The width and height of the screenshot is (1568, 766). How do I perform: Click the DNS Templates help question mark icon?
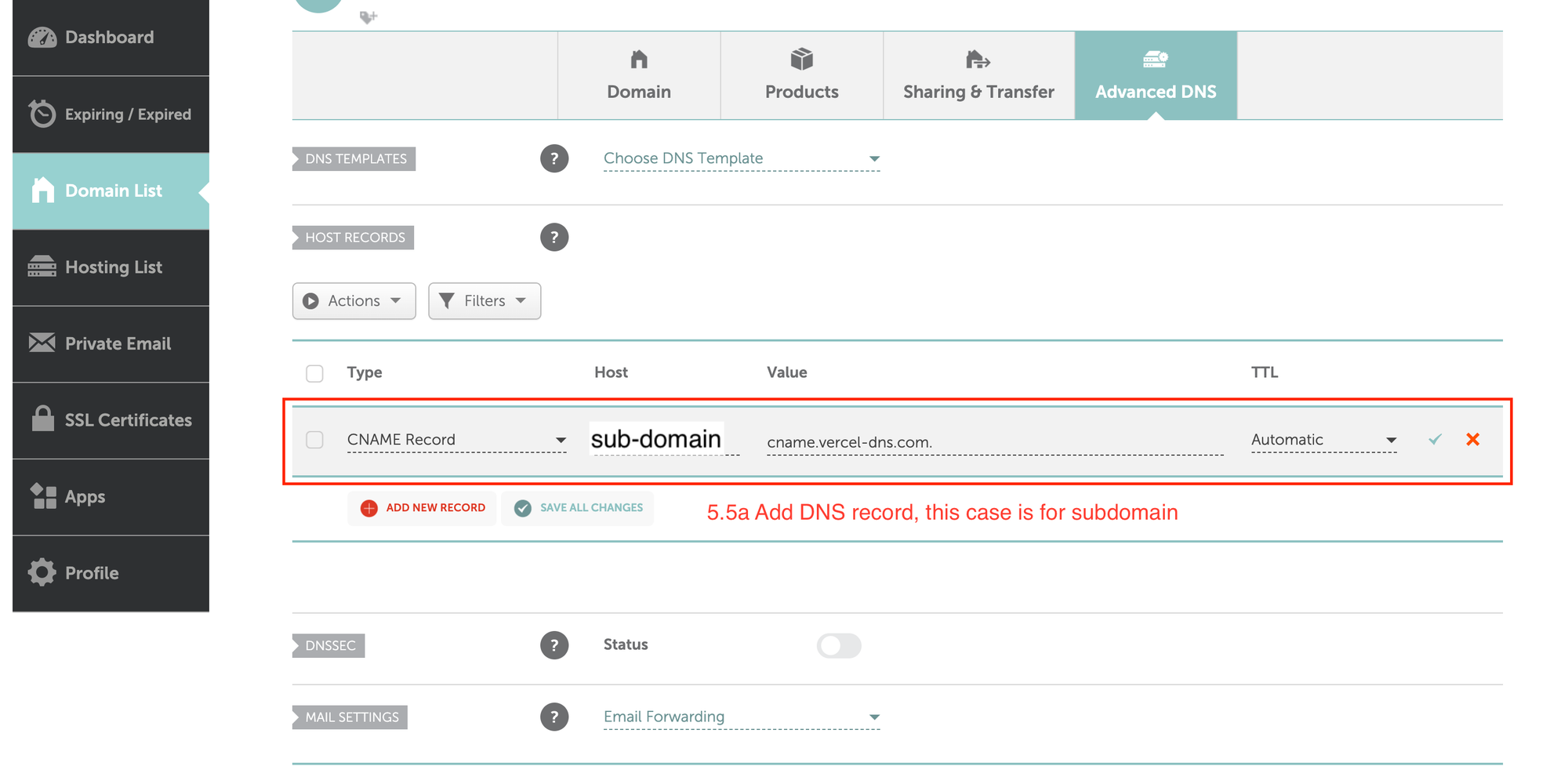(x=554, y=159)
